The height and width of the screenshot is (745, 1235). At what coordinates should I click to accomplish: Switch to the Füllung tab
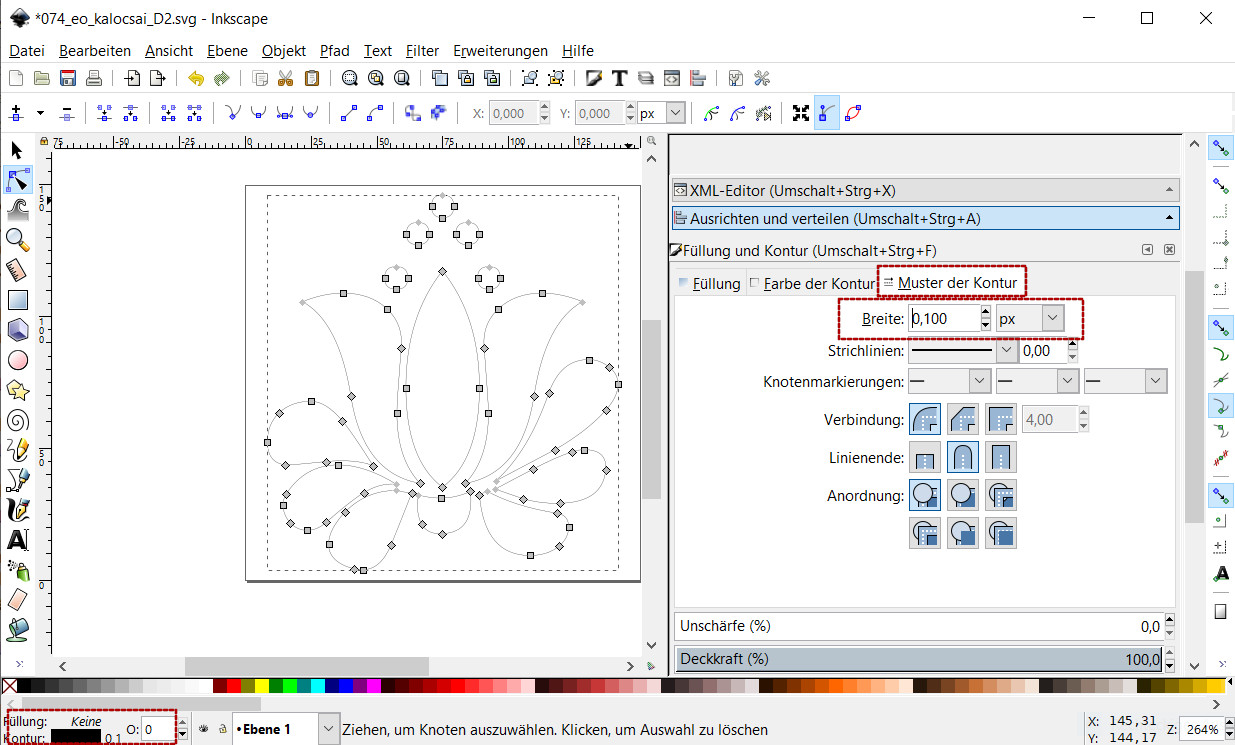click(x=710, y=283)
